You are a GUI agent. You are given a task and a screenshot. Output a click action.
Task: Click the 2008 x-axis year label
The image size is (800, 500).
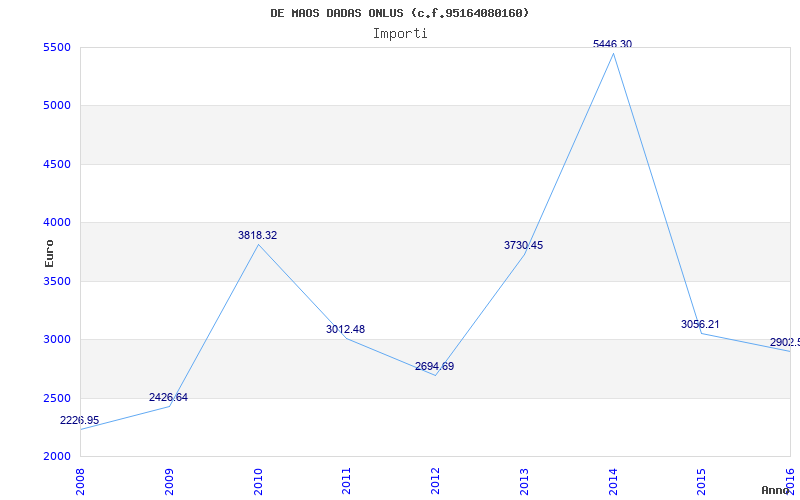[80, 482]
